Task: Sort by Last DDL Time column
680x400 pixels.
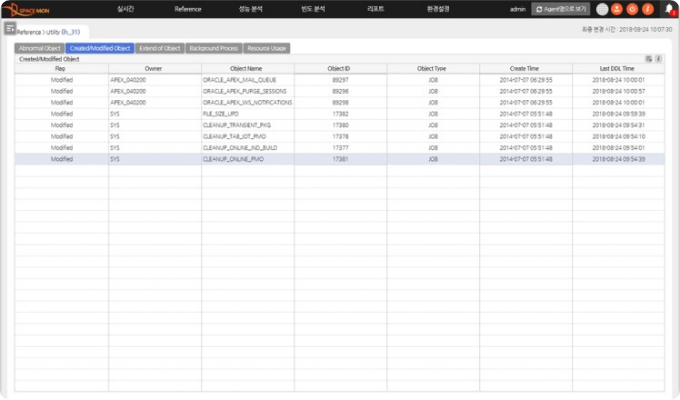Action: coord(617,68)
